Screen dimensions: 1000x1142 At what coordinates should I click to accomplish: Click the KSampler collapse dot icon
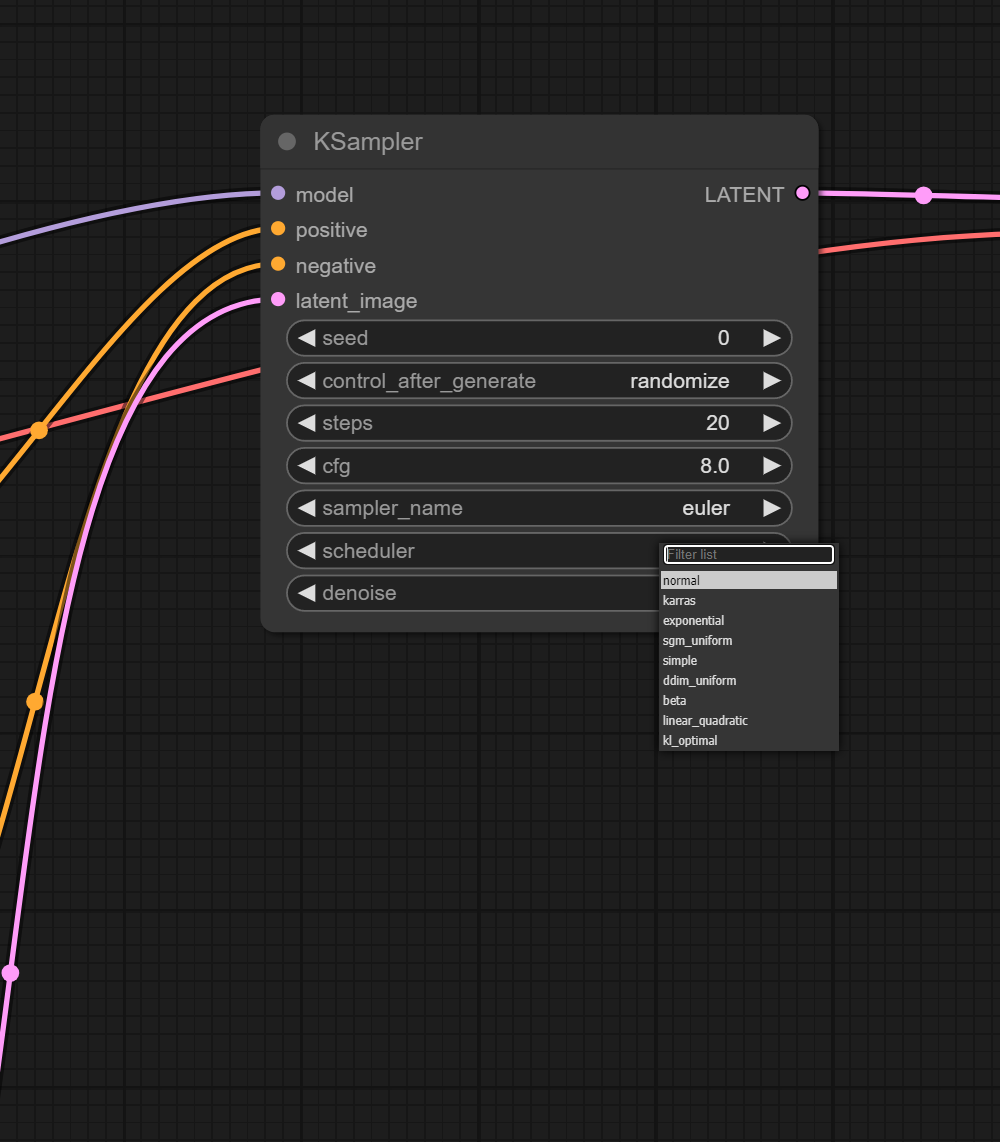287,142
